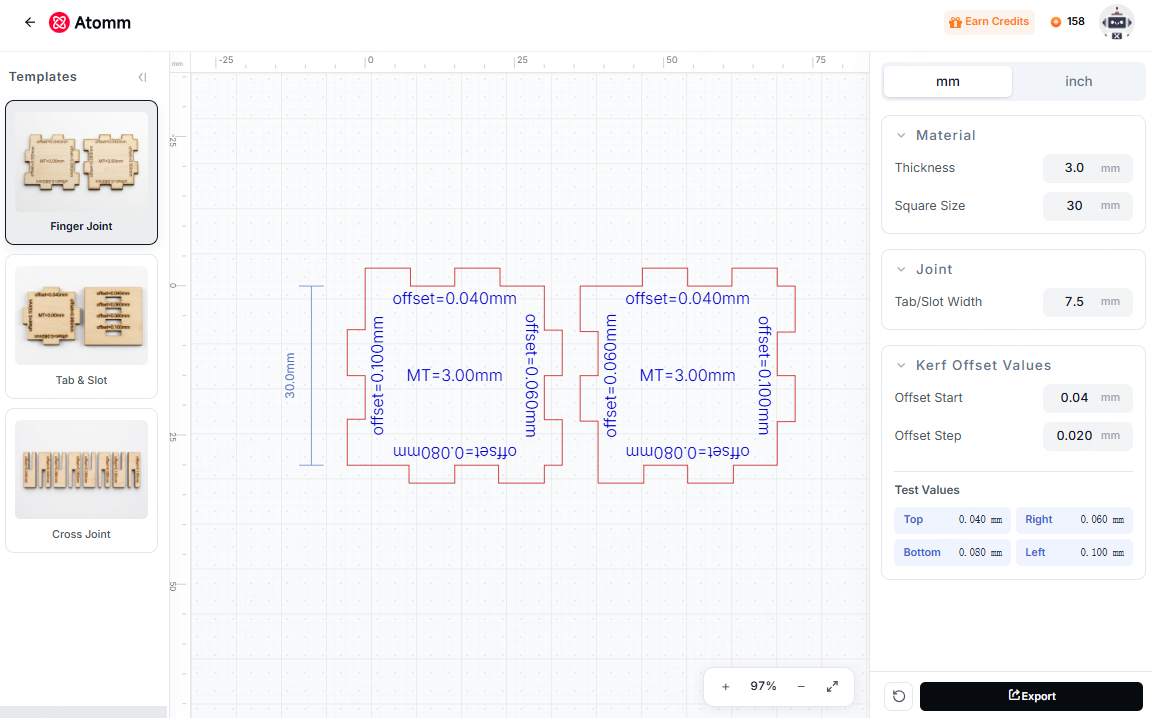Edit the Square Size value field
The image size is (1152, 718).
(1087, 206)
